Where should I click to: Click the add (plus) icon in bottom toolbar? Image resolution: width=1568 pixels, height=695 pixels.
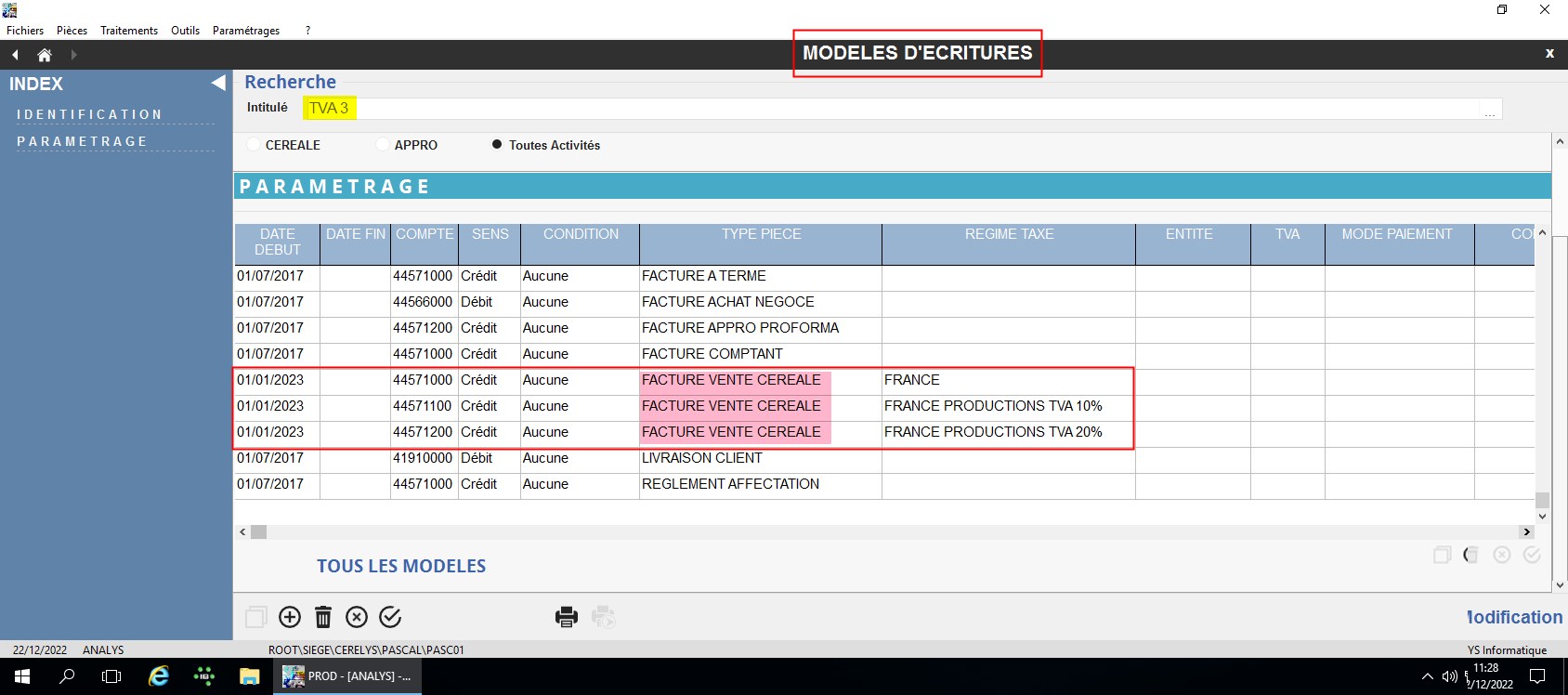(290, 617)
